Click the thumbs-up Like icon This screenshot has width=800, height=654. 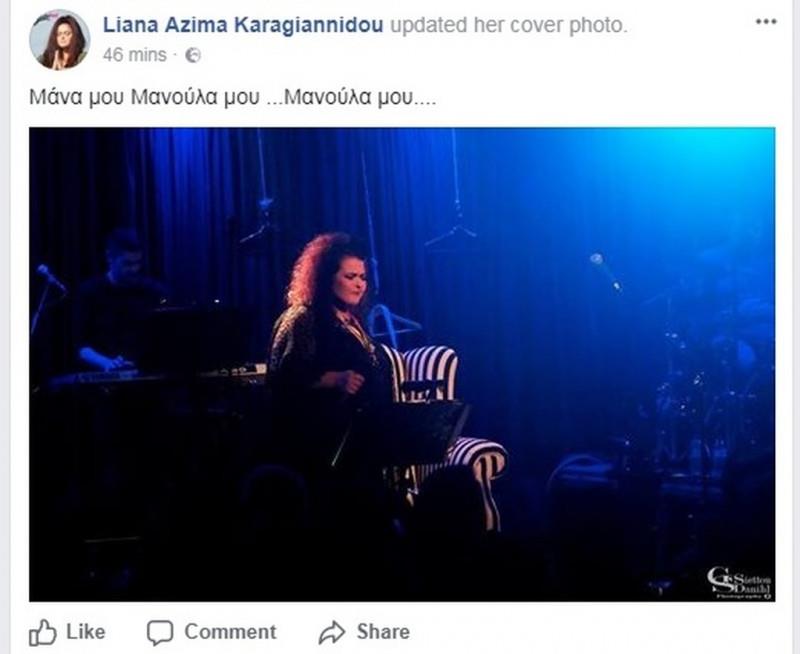tap(42, 633)
